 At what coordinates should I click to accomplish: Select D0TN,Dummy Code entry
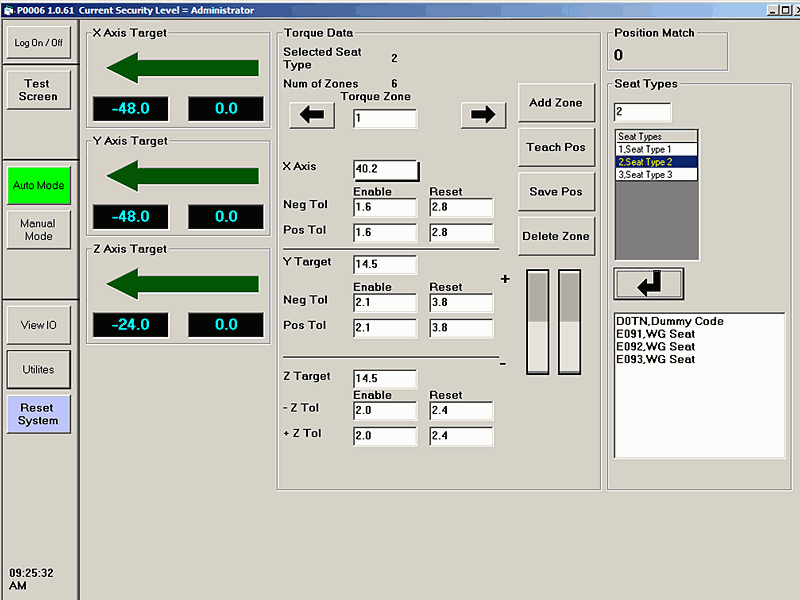point(670,321)
